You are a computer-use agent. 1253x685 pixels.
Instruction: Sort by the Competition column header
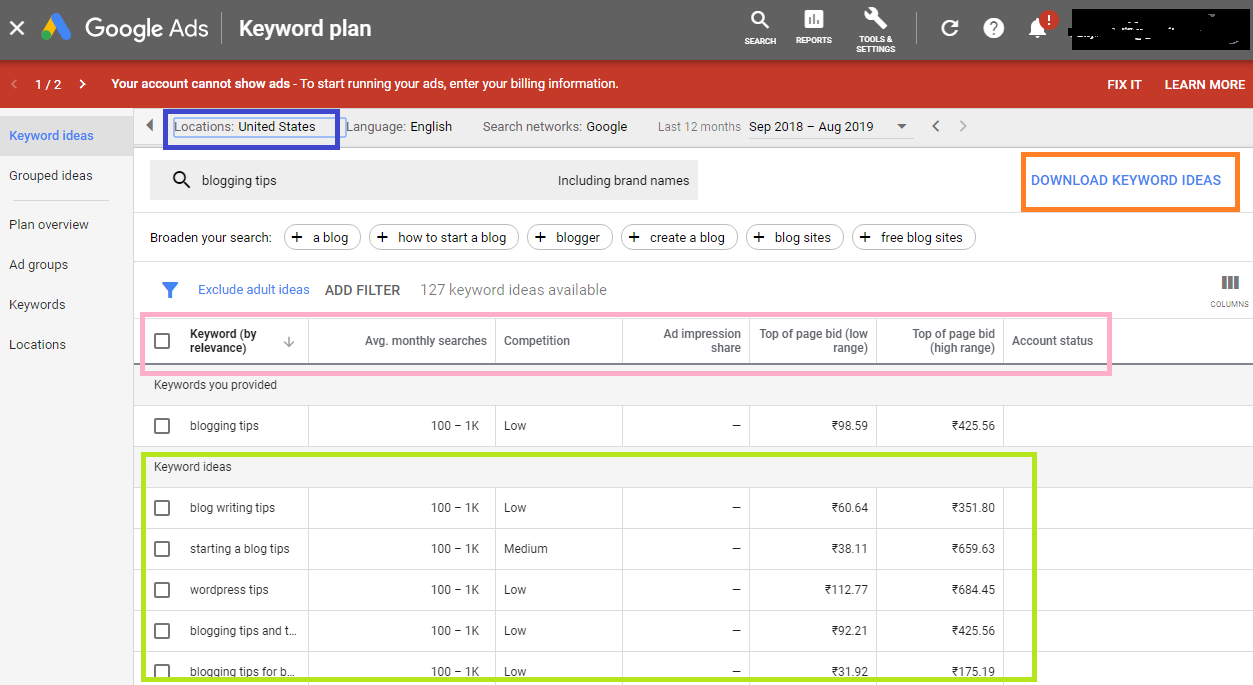point(537,341)
